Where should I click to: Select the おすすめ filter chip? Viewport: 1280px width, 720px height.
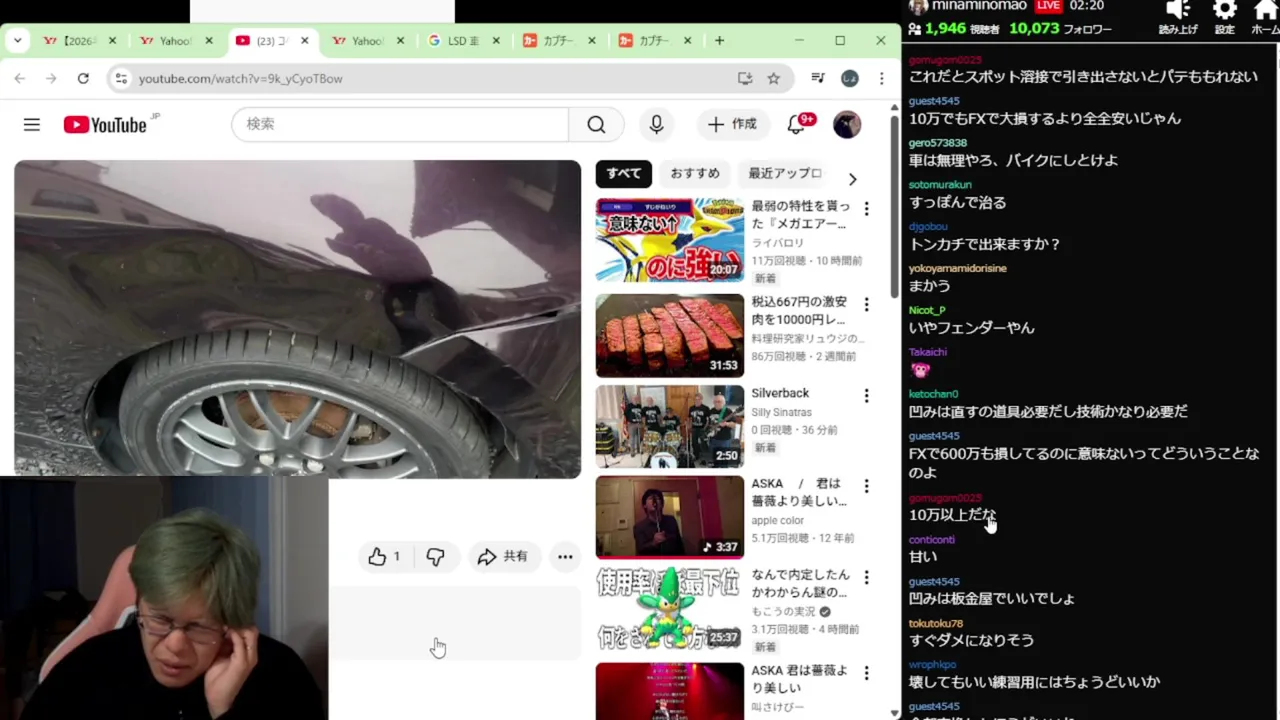pyautogui.click(x=695, y=173)
